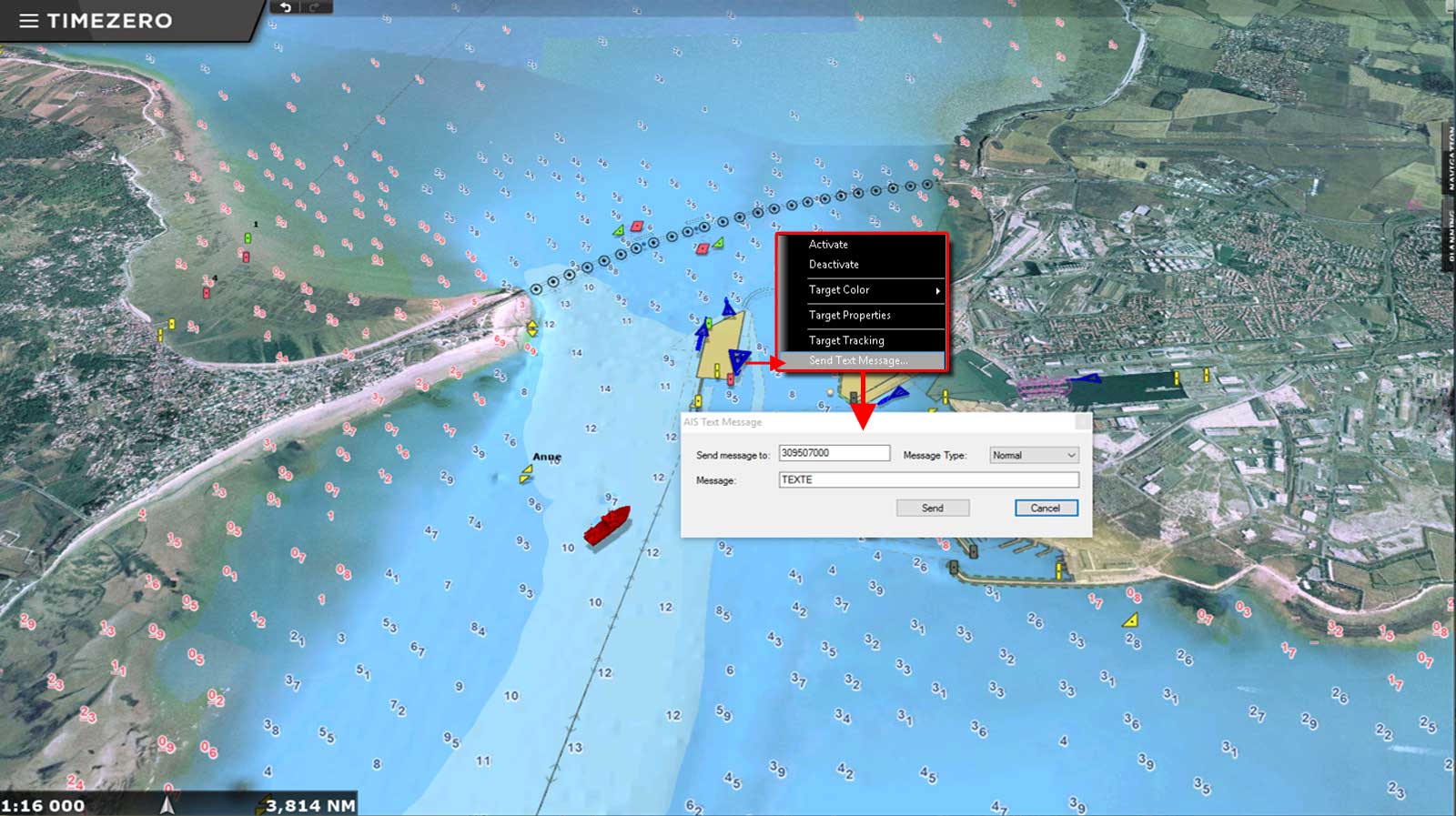Open Target Properties from the context menu

click(x=850, y=316)
